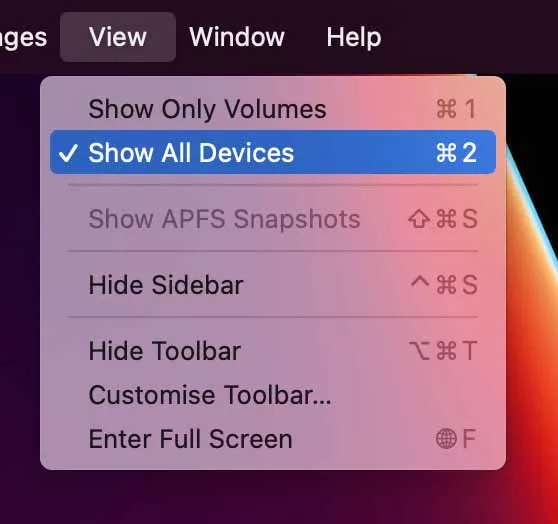Click the option-command-T shortcut symbols

pos(443,351)
